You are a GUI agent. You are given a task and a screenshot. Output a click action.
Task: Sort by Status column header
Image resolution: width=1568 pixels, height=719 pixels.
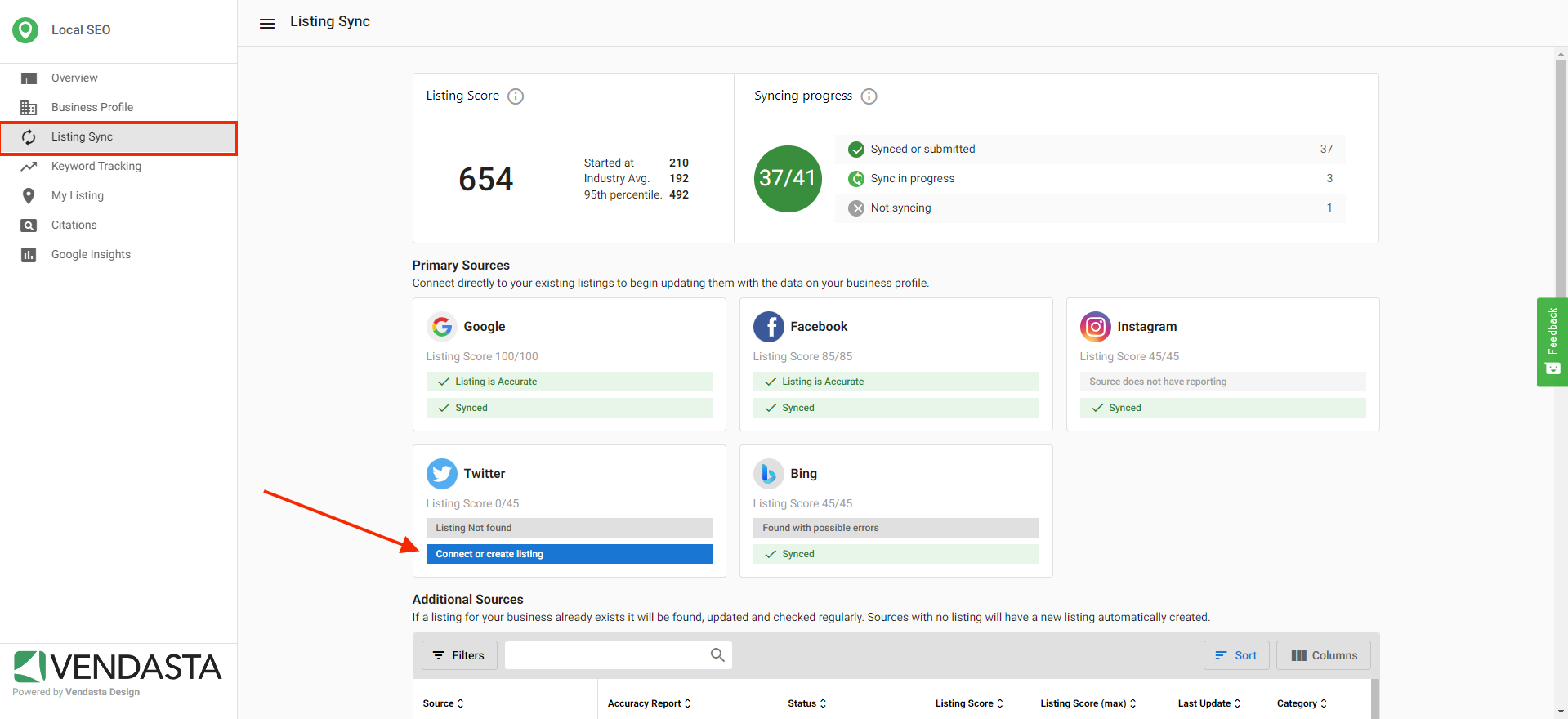click(x=807, y=703)
